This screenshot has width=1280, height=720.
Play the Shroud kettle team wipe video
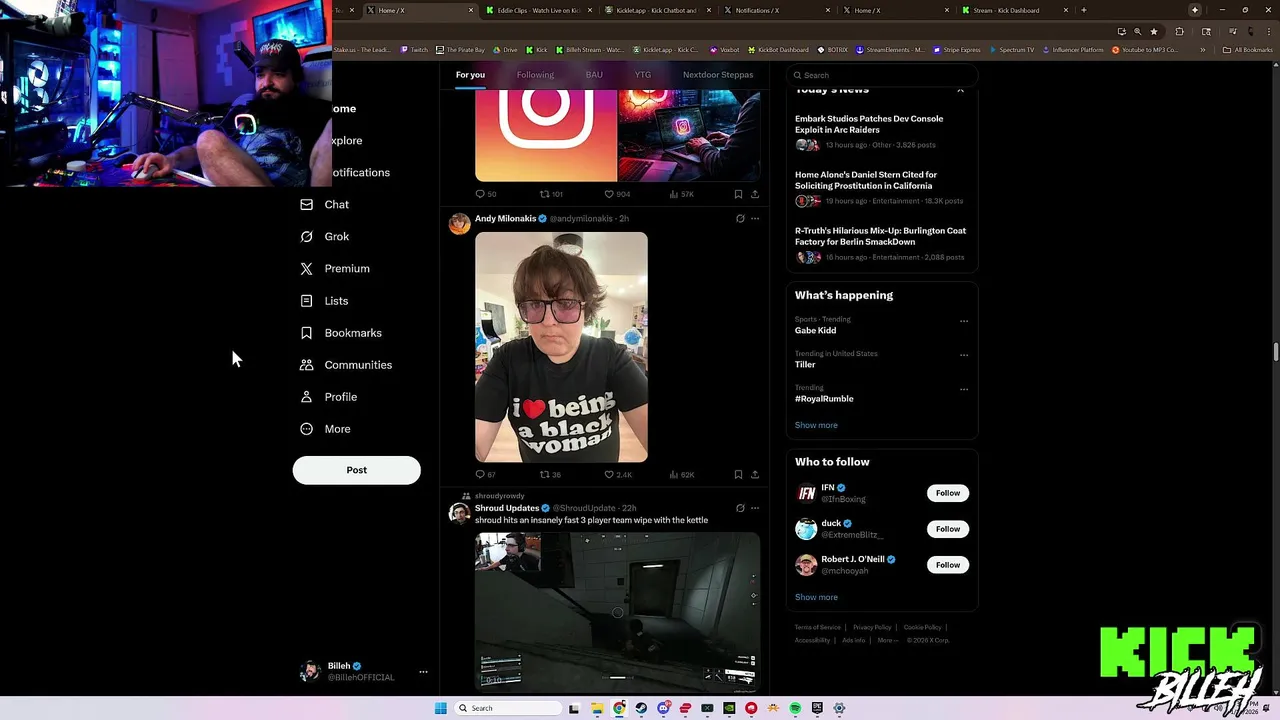617,612
